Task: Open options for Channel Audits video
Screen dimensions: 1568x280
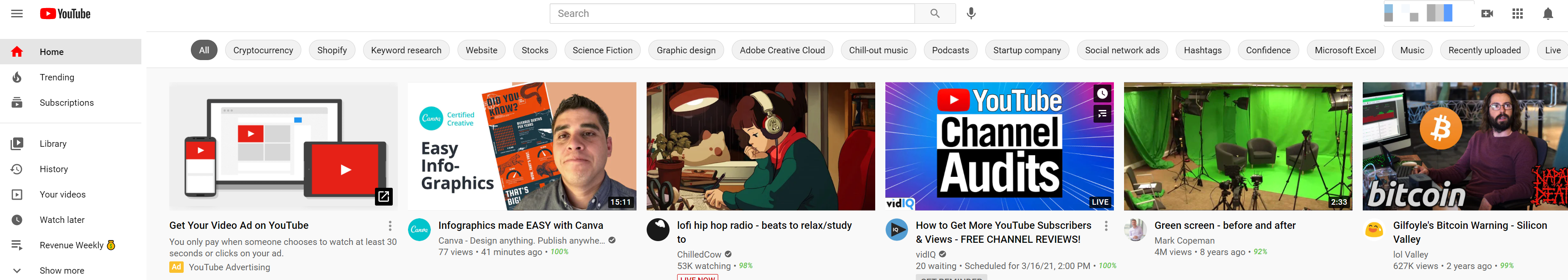Action: tap(1106, 226)
